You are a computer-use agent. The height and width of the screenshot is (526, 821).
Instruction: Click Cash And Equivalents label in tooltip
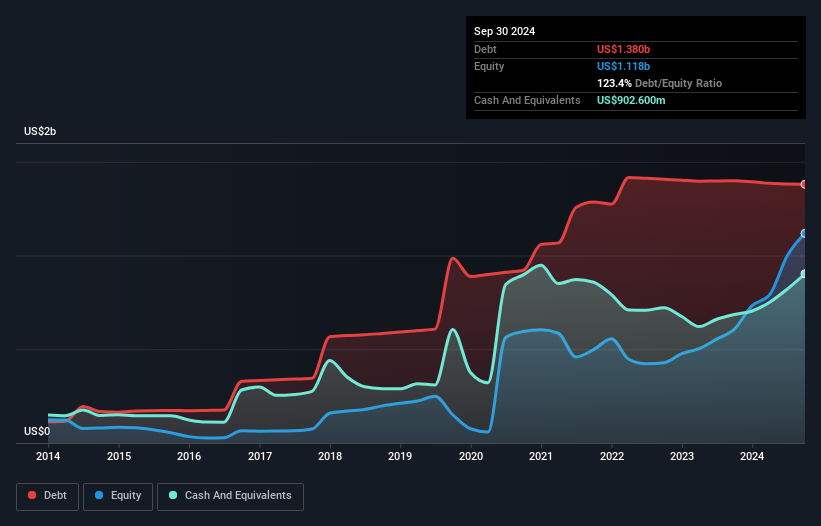(x=527, y=100)
